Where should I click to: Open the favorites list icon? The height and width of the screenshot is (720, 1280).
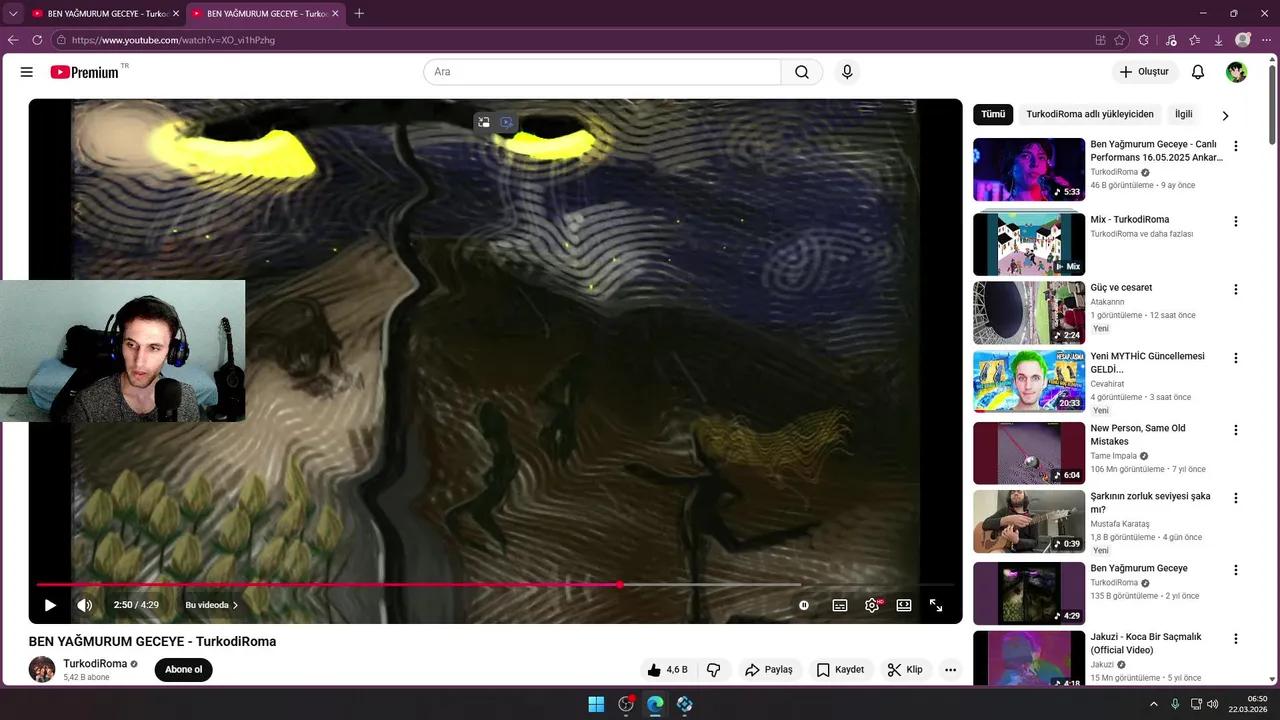[1195, 40]
